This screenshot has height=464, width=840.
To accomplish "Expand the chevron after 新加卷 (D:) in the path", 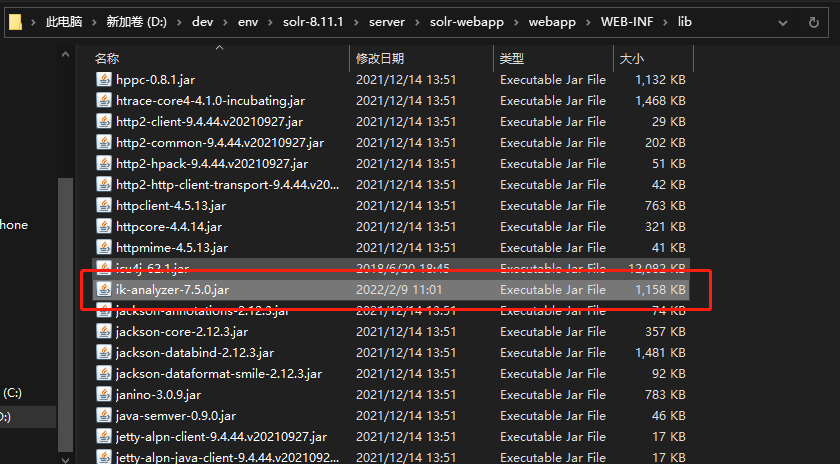I will click(179, 23).
